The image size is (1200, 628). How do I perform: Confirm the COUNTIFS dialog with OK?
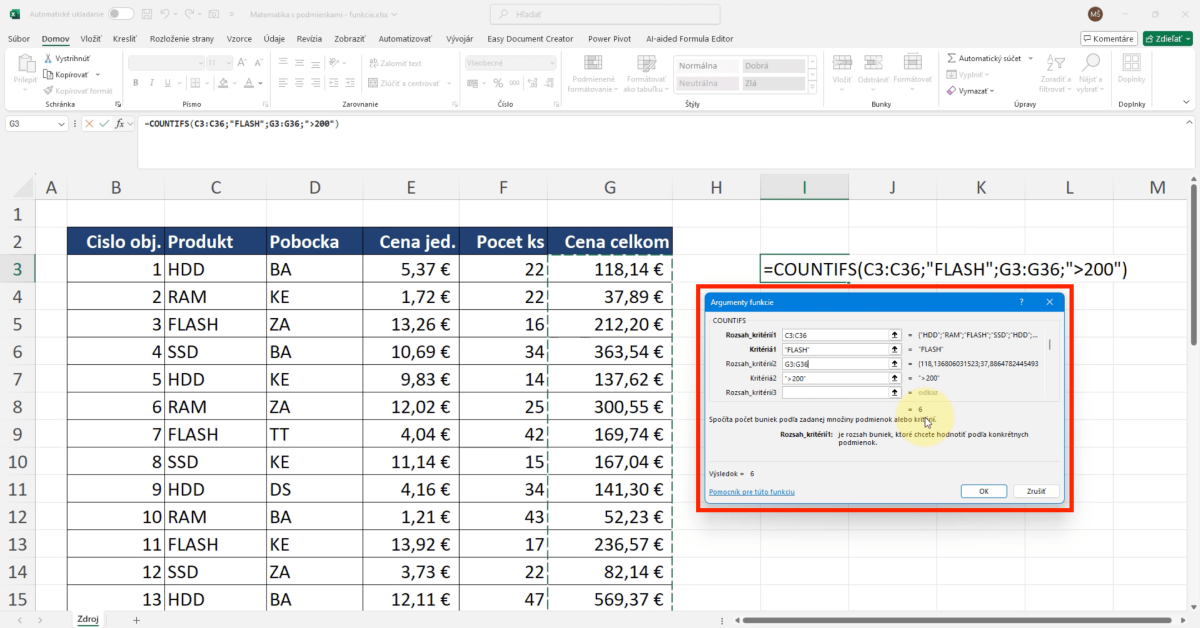(982, 490)
